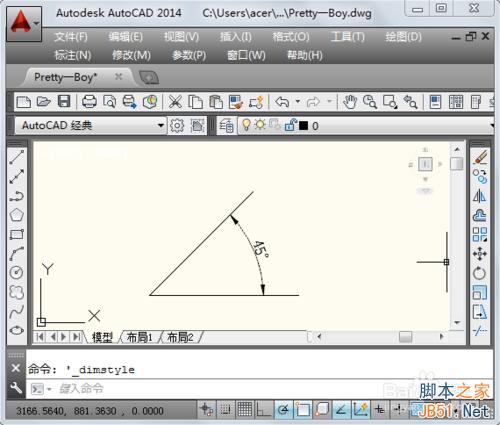Click the Plot print icon
This screenshot has width=500, height=425.
click(89, 102)
